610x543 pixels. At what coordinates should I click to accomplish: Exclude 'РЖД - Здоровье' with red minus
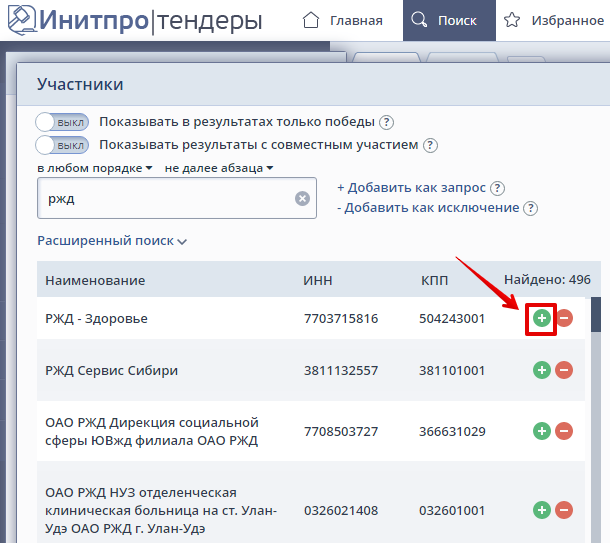(x=564, y=318)
